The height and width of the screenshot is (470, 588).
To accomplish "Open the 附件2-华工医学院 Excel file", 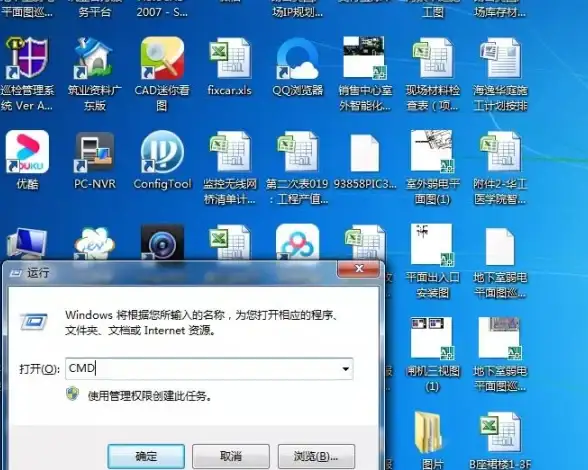I will (500, 152).
